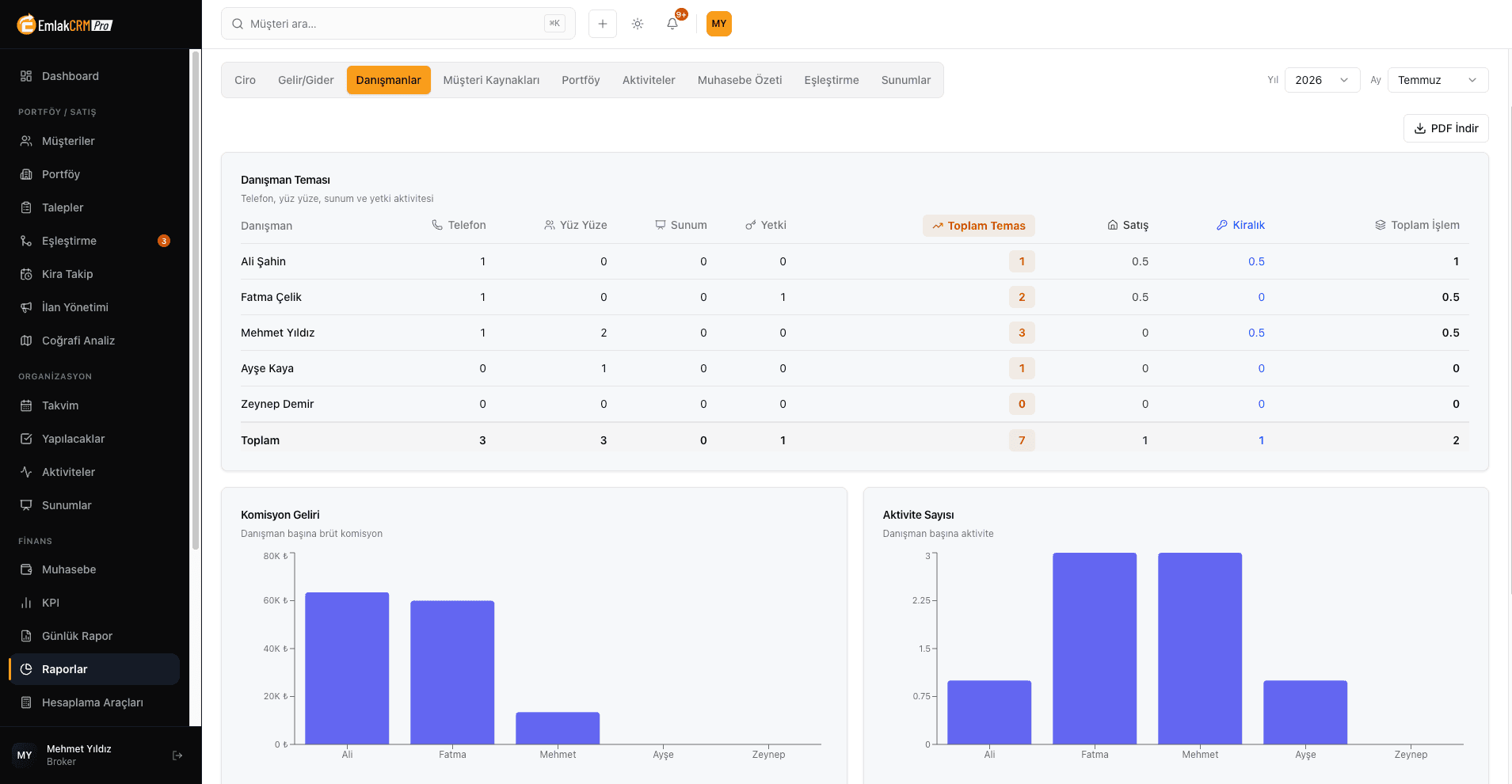The width and height of the screenshot is (1512, 784).
Task: Click the Yüz Yüze column header
Action: 576,225
